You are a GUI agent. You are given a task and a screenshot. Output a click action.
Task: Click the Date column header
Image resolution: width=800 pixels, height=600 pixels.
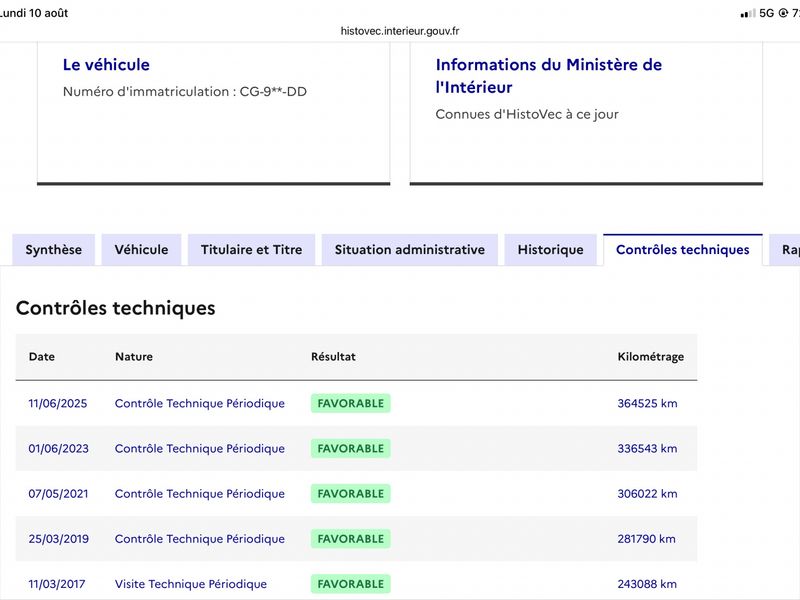(x=42, y=357)
